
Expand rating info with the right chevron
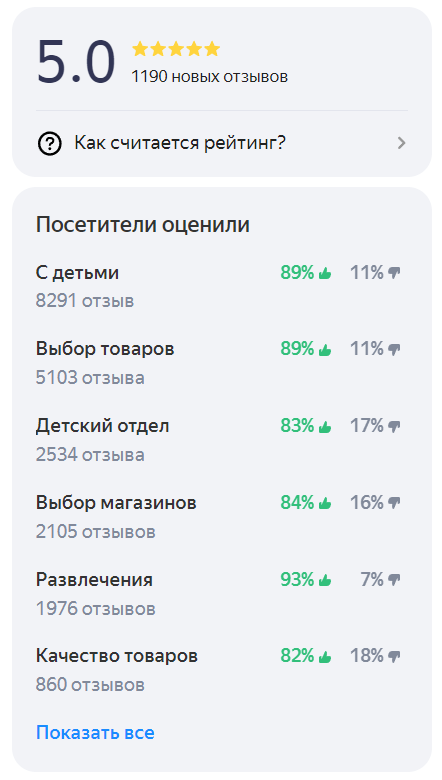(x=401, y=144)
